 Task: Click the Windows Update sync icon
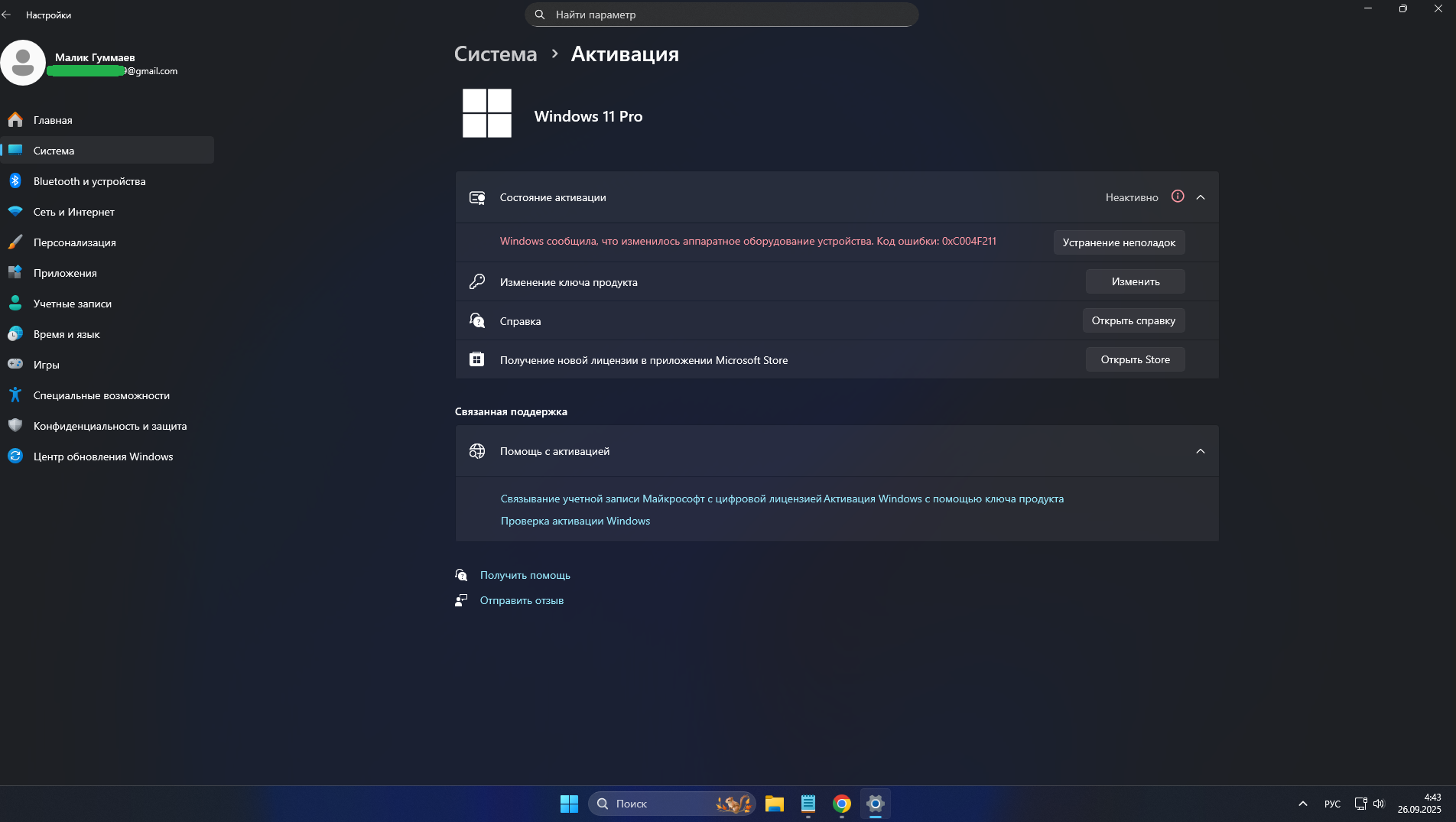[x=15, y=456]
